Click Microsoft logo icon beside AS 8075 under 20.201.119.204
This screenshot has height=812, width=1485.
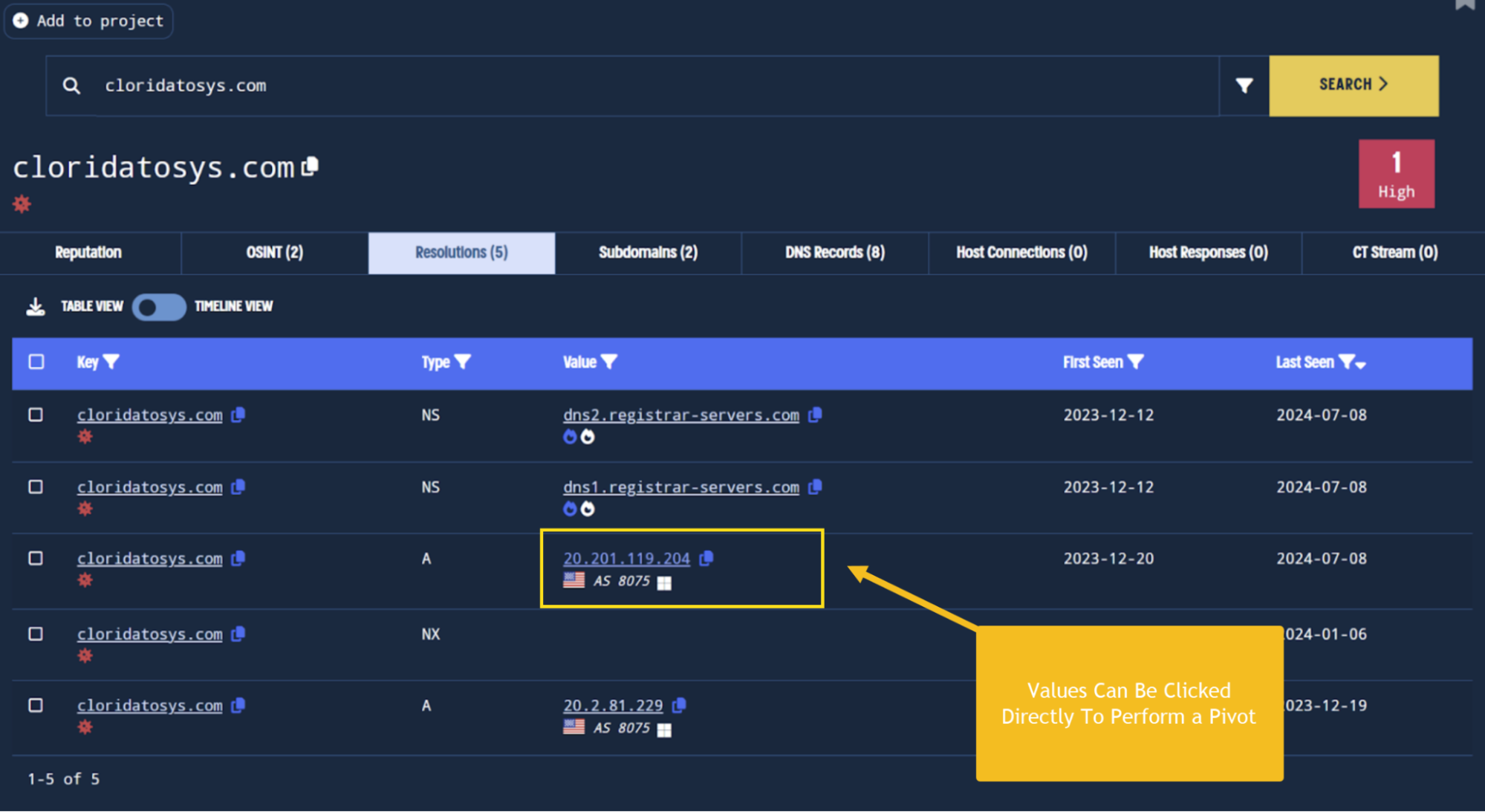pos(664,583)
